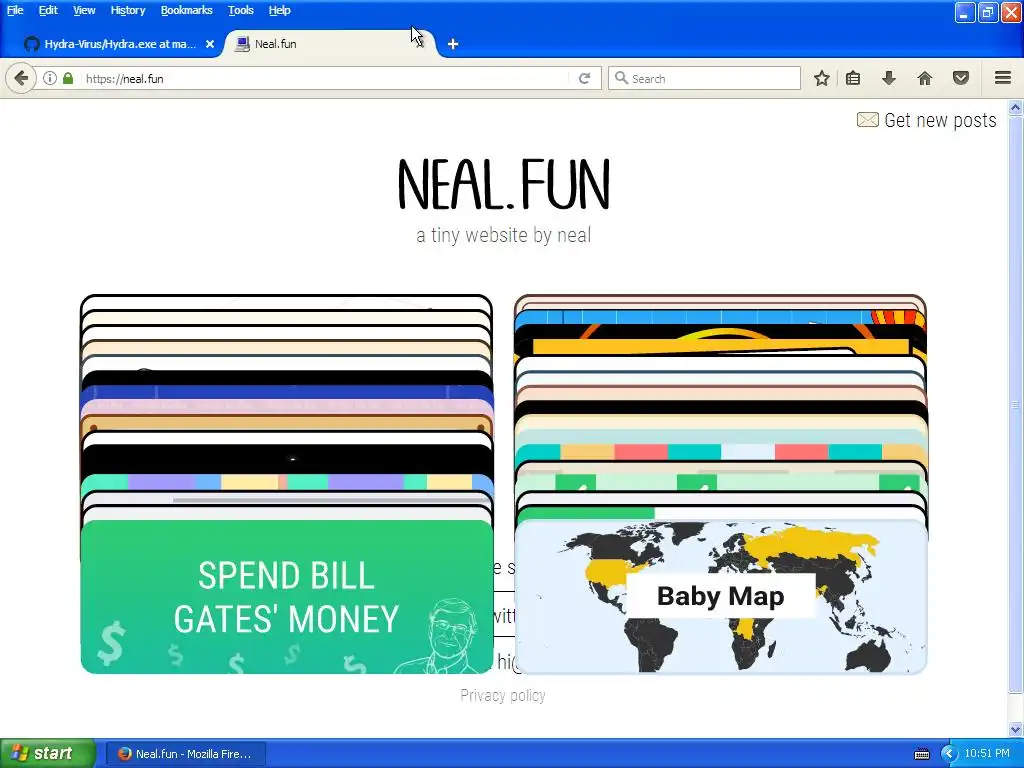Image resolution: width=1024 pixels, height=768 pixels.
Task: Click the tagline 'a tiny website by neal'
Action: [x=504, y=235]
